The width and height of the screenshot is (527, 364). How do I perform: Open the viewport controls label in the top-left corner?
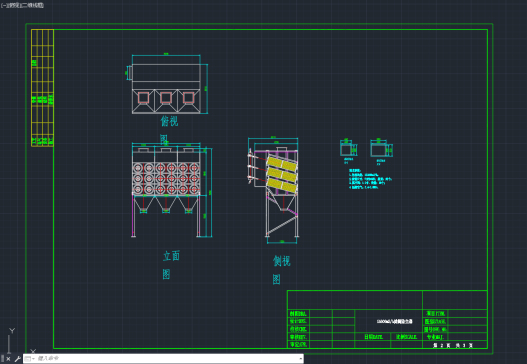tap(23, 5)
